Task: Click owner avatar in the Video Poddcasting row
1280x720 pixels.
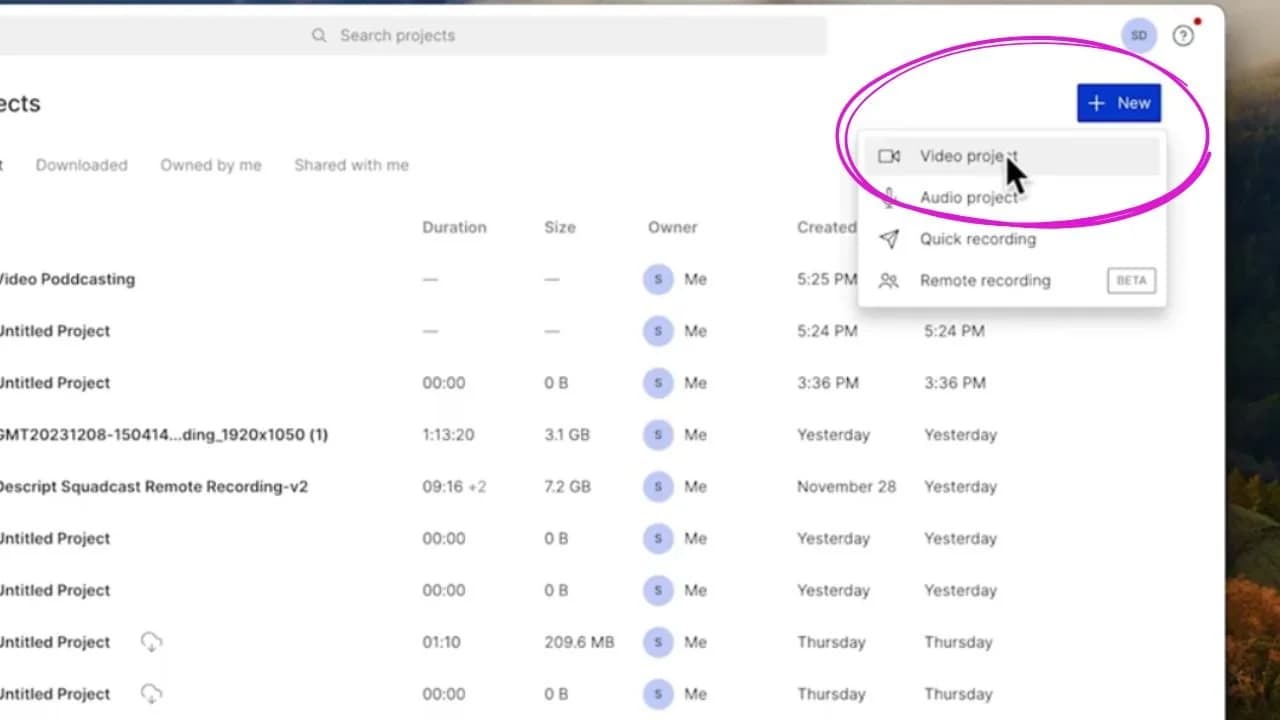Action: coord(658,280)
